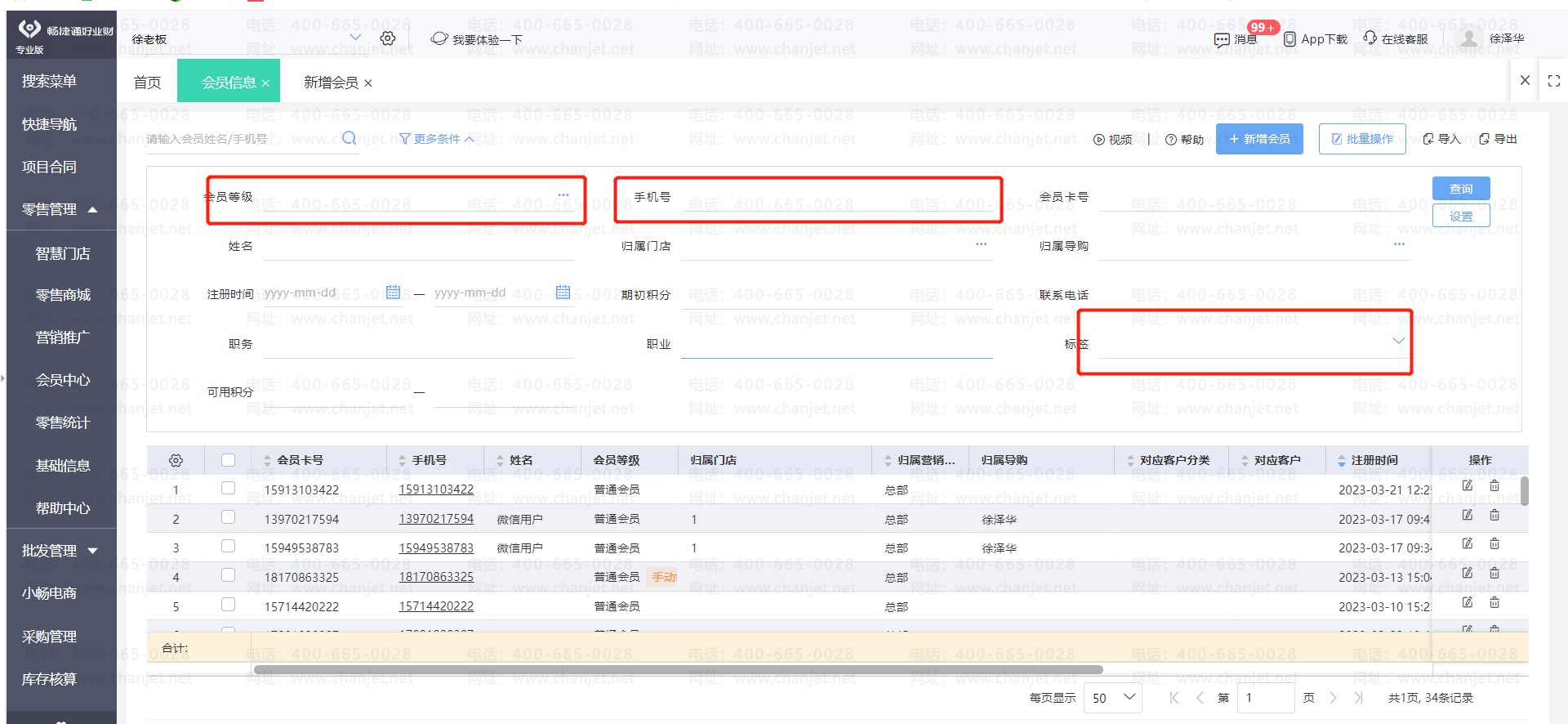
Task: Click the 新增会员 add button
Action: pos(1259,139)
